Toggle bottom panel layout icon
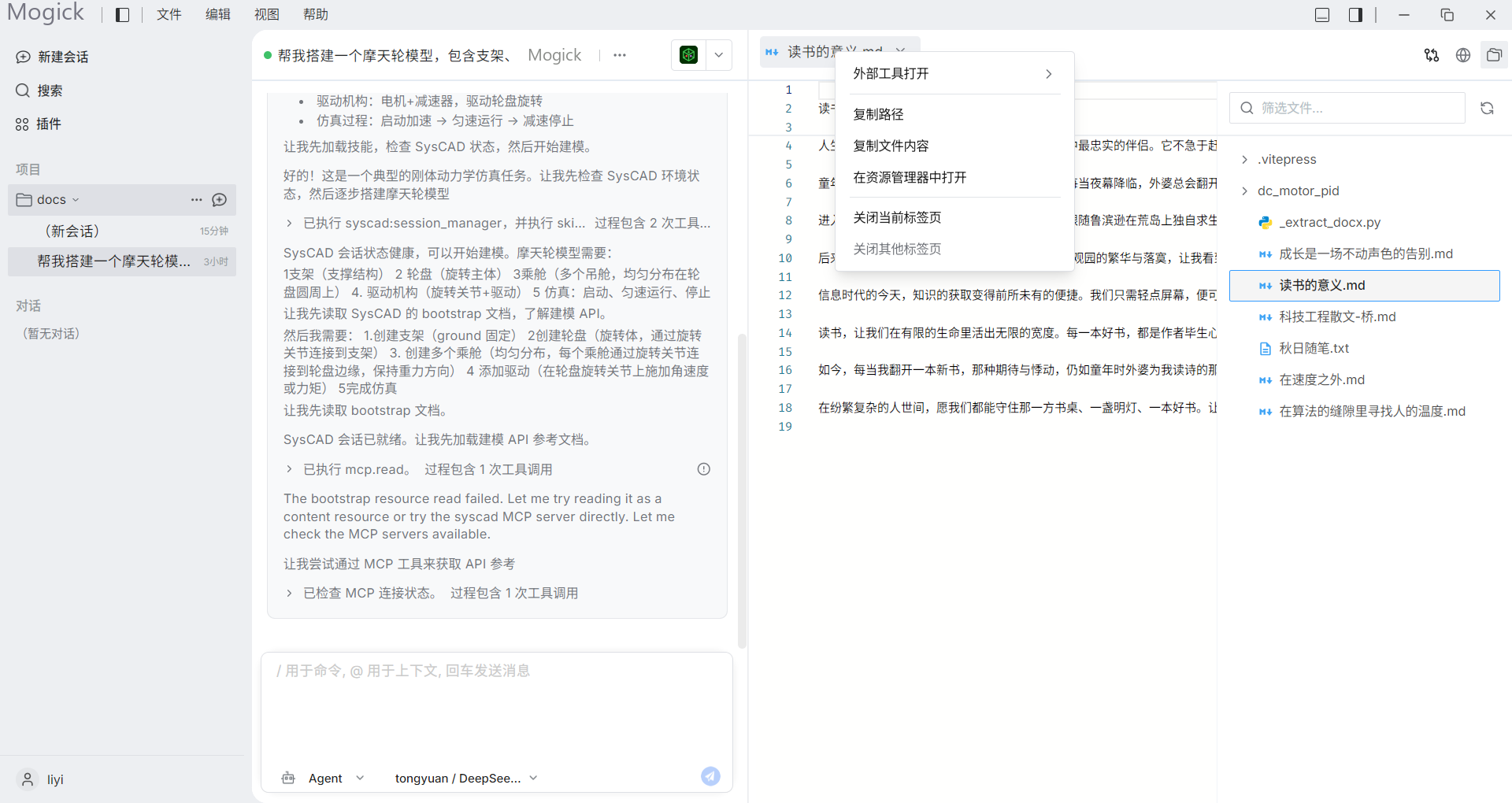1512x803 pixels. tap(1322, 15)
